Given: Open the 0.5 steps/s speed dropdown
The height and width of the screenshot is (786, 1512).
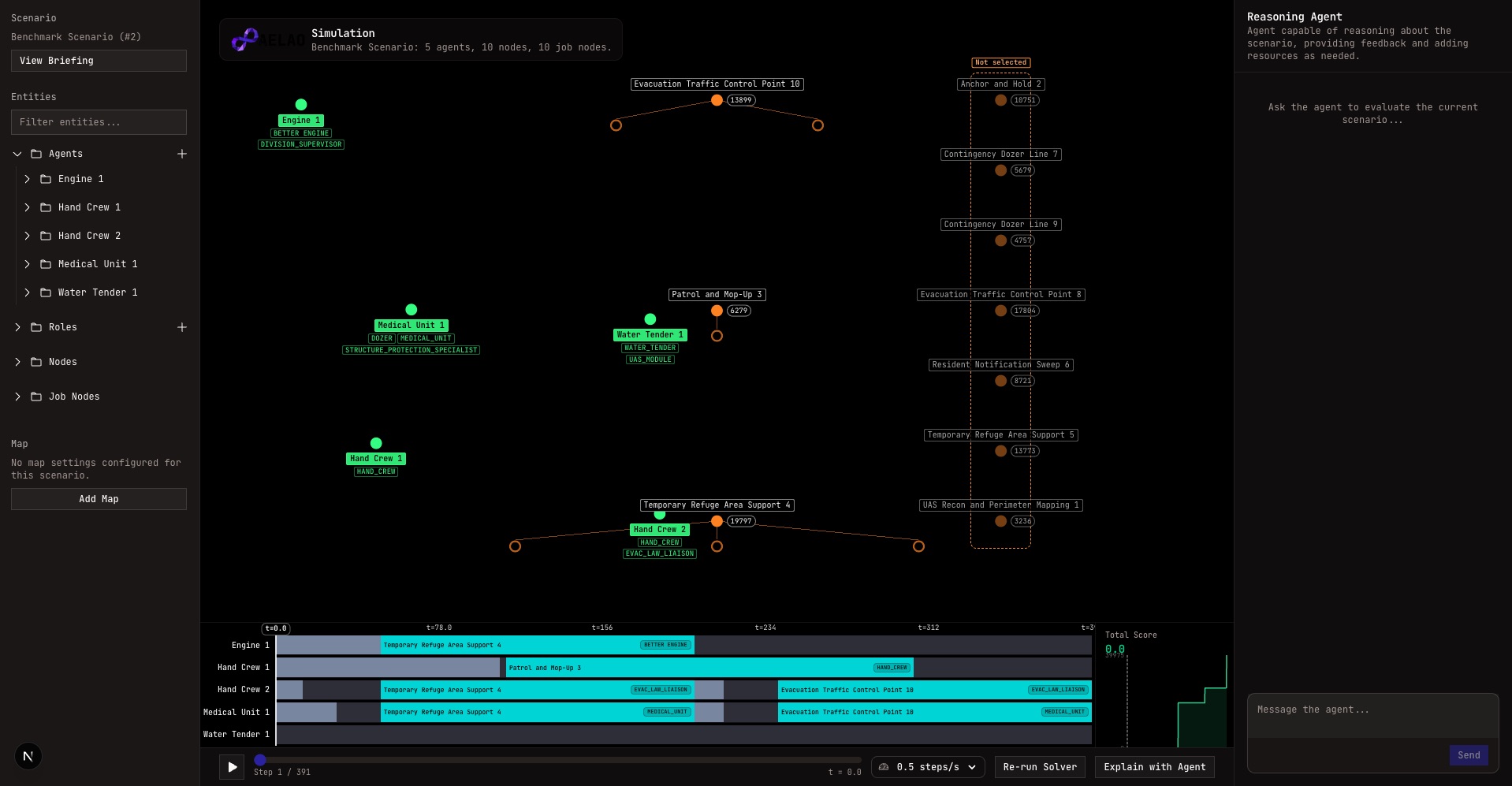Looking at the screenshot, I should click(928, 767).
